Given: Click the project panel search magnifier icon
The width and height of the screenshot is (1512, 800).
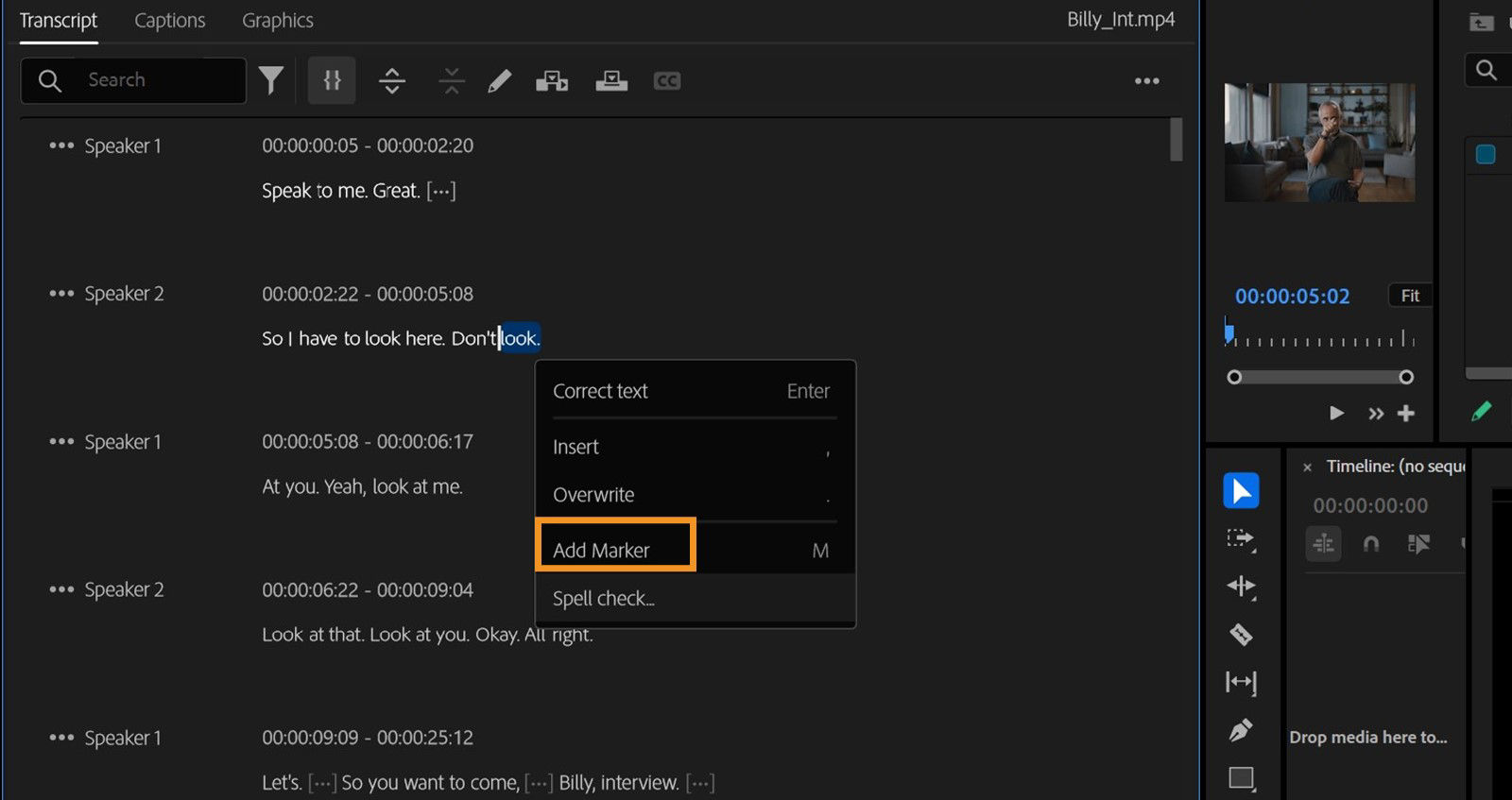Looking at the screenshot, I should tap(1486, 70).
